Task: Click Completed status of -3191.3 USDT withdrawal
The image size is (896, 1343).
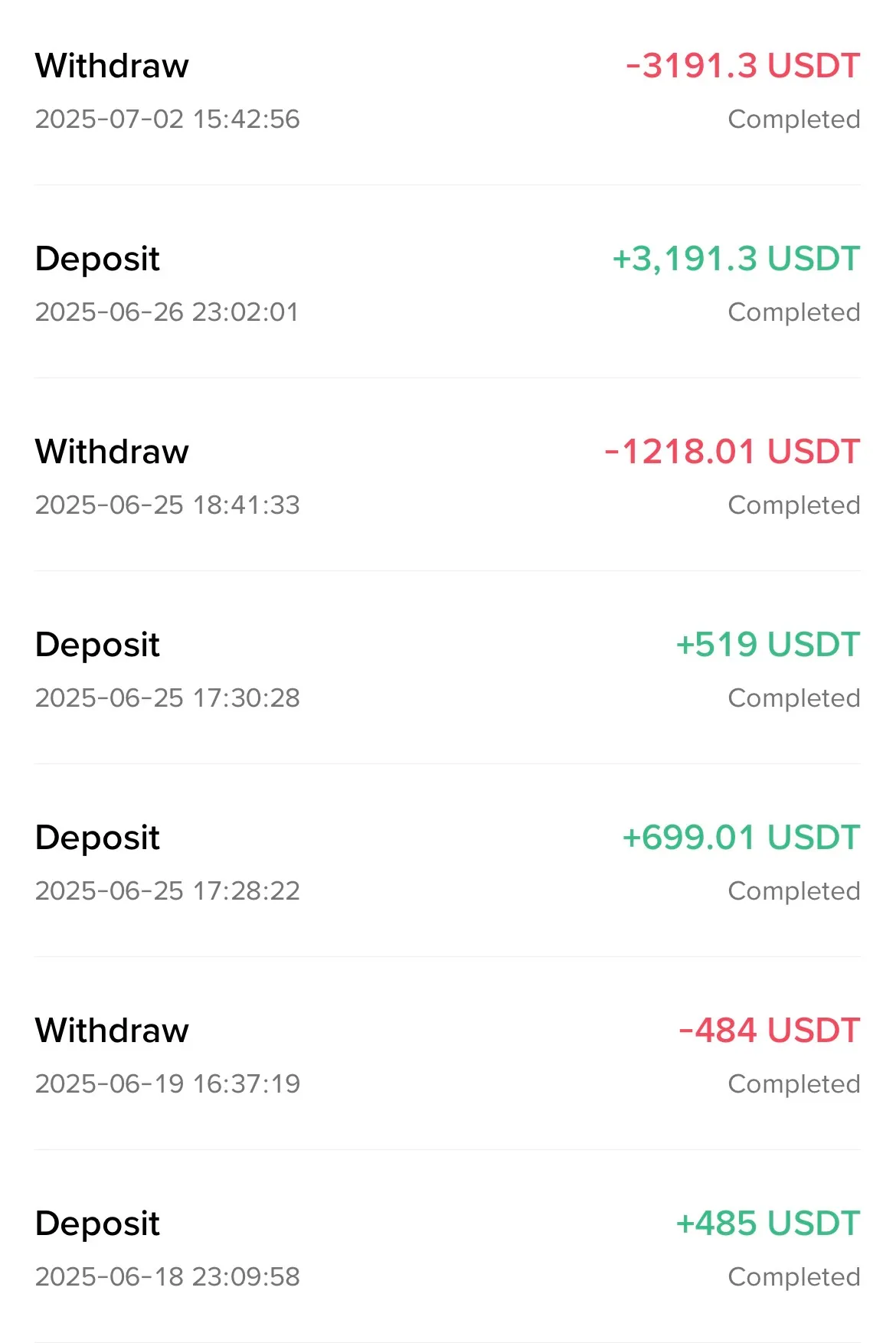Action: tap(794, 119)
